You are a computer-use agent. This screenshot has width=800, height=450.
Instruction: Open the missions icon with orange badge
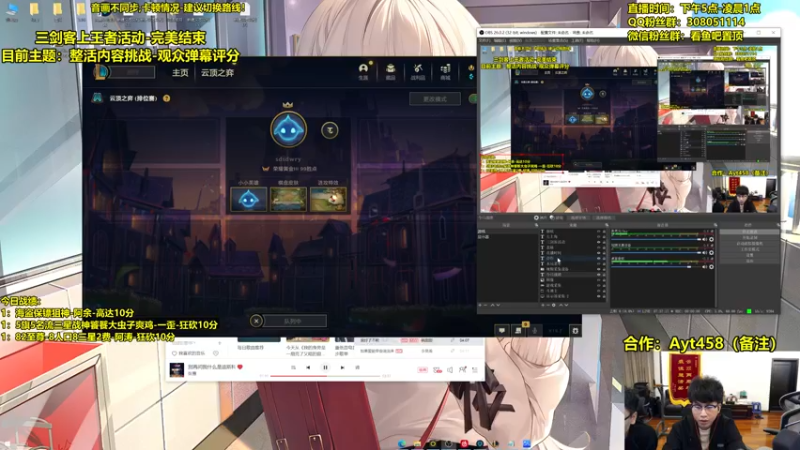point(519,330)
